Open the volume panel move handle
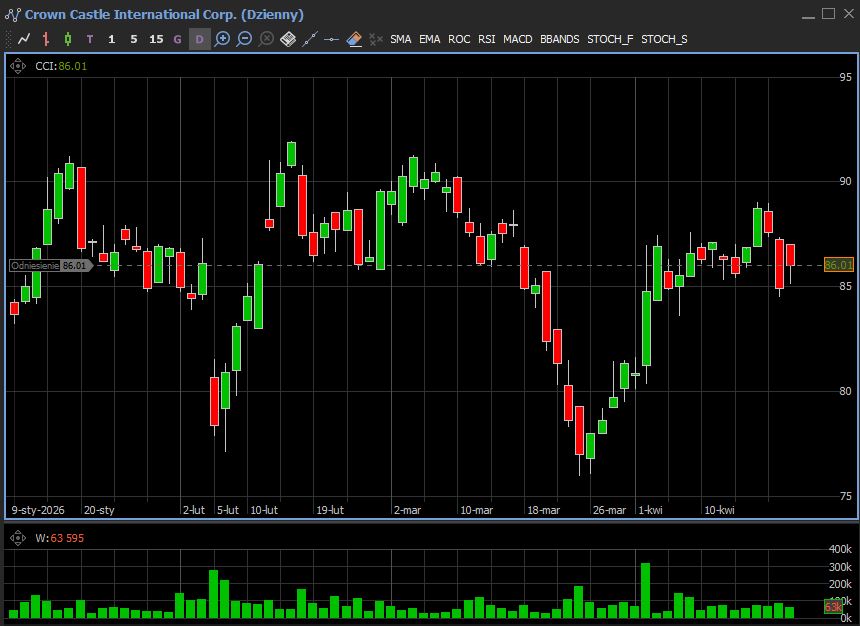This screenshot has height=626, width=860. [x=18, y=538]
